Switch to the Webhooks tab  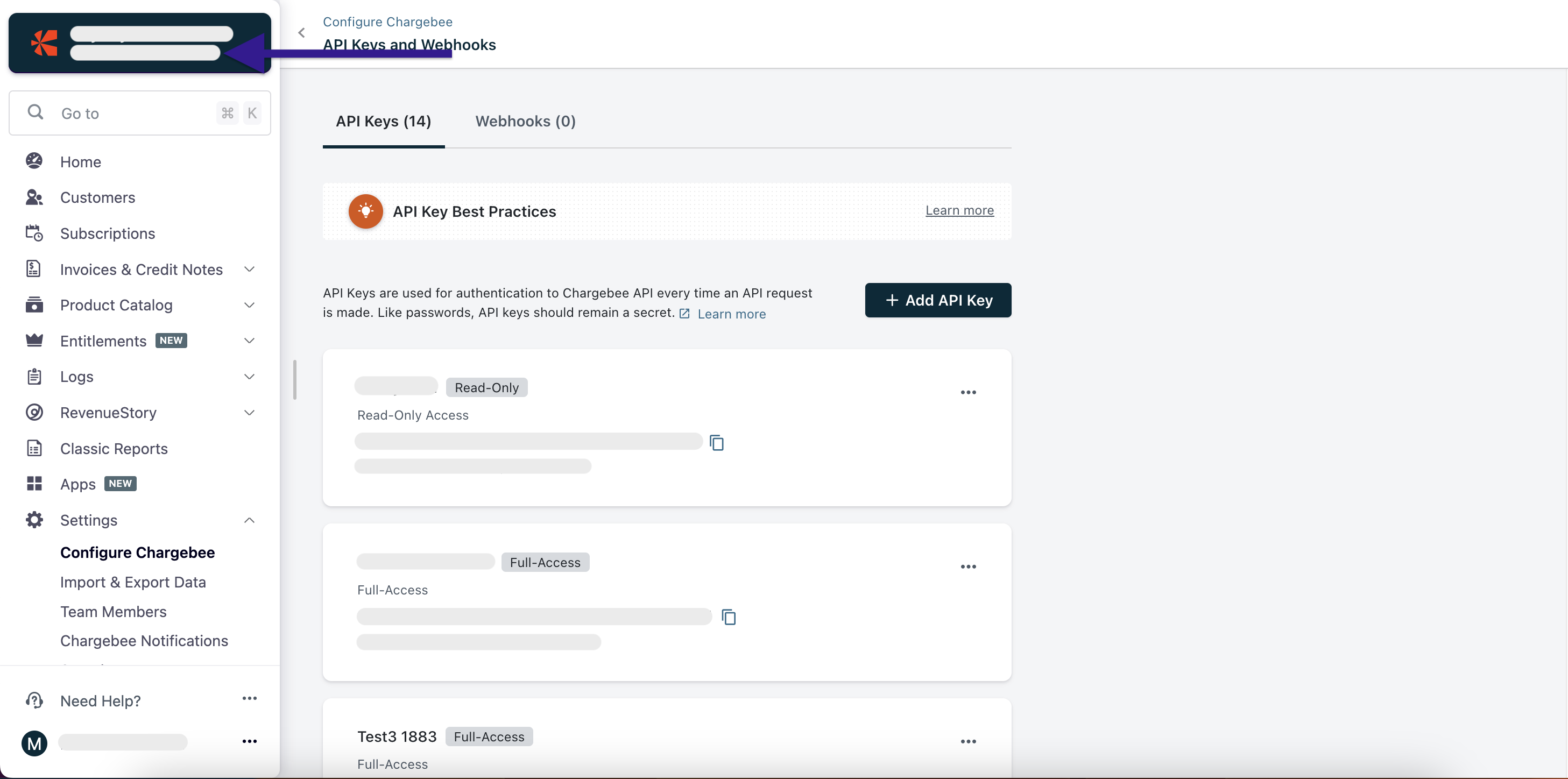pyautogui.click(x=525, y=121)
